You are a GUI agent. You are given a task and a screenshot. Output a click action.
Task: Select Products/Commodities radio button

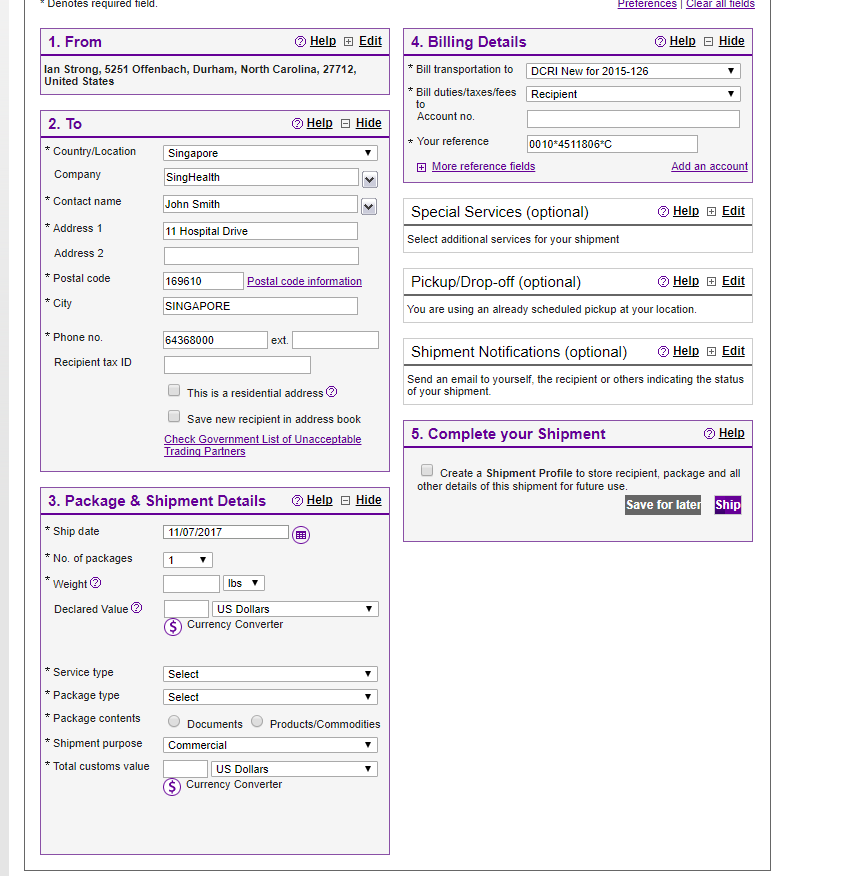click(257, 721)
